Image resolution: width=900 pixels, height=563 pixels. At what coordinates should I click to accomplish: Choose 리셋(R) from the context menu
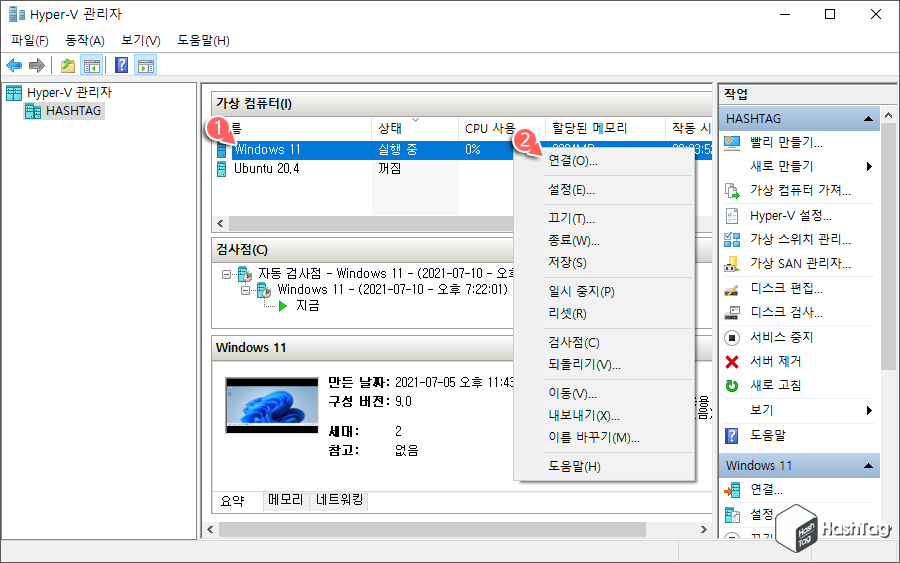(x=604, y=313)
